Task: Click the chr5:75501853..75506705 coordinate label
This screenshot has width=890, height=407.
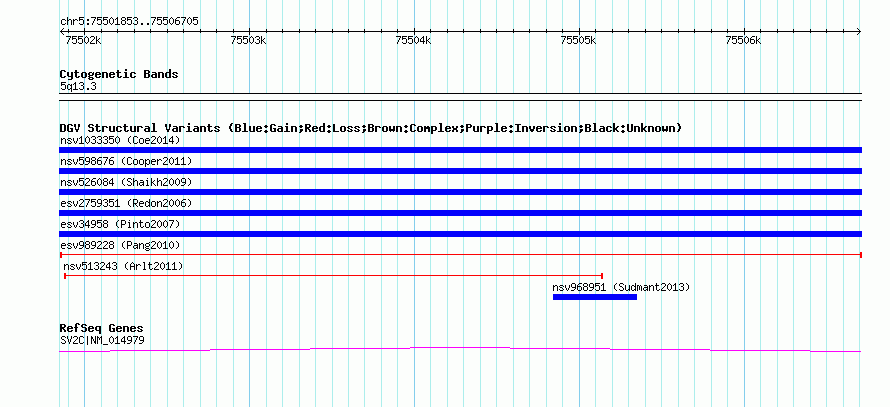Action: coord(129,22)
